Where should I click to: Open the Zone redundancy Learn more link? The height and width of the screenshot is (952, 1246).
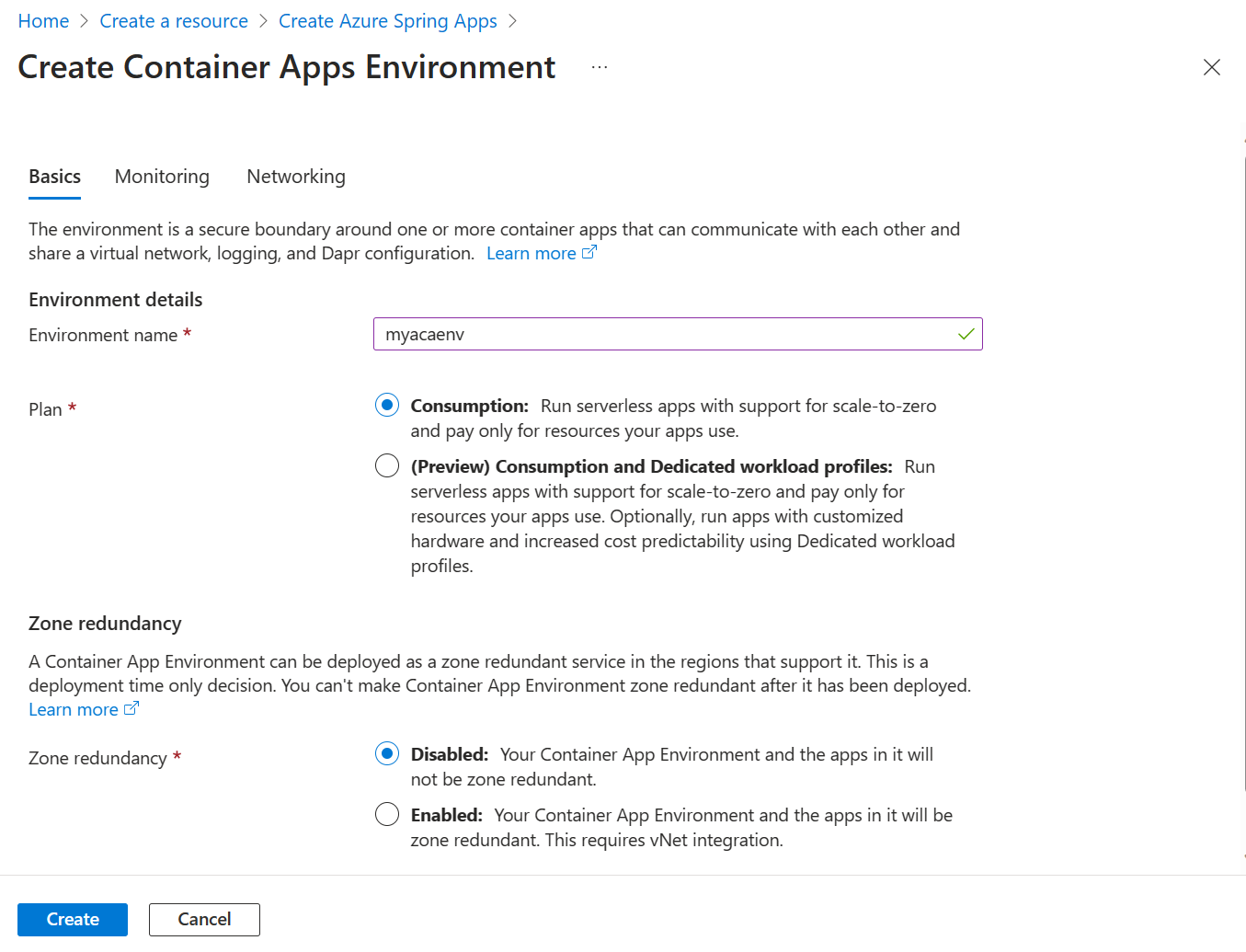pyautogui.click(x=74, y=709)
